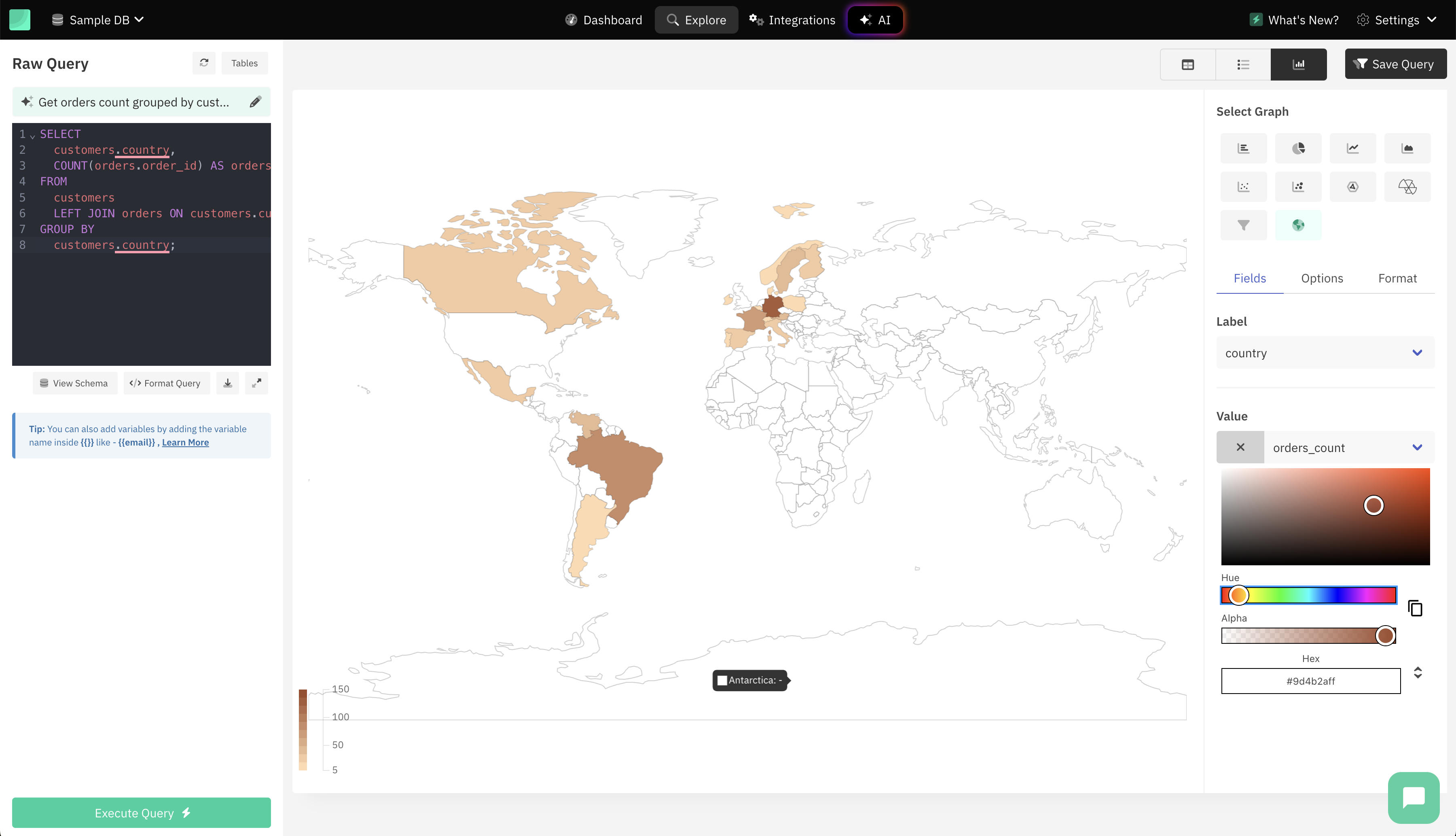Screen dimensions: 1456x836
Task: Switch to the Options tab
Action: (x=1322, y=278)
